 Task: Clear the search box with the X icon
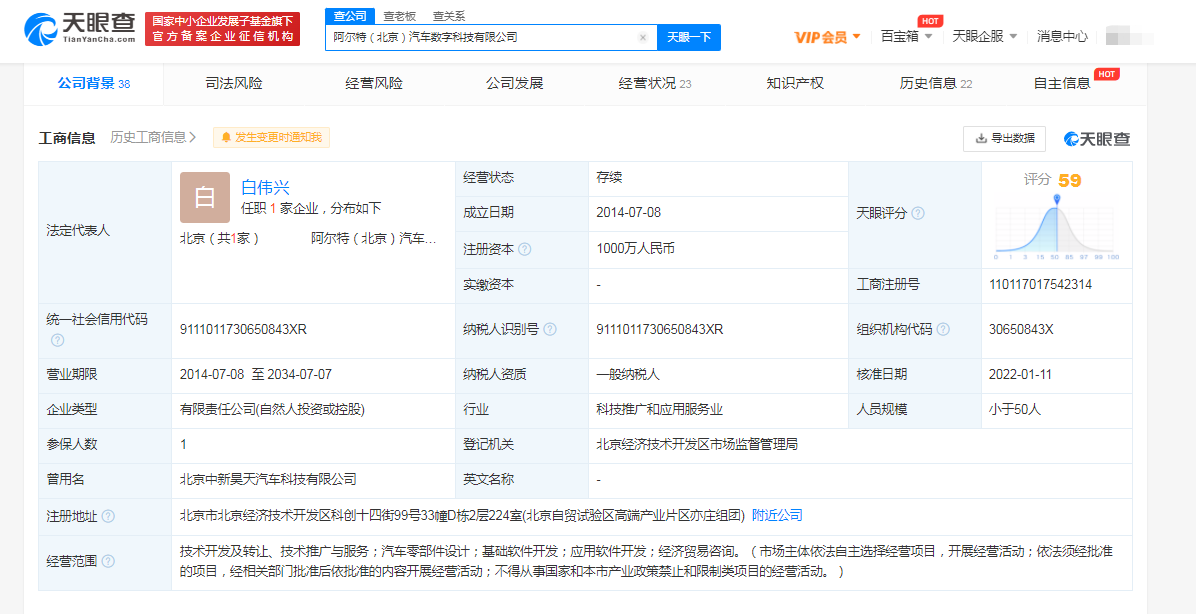coord(642,37)
